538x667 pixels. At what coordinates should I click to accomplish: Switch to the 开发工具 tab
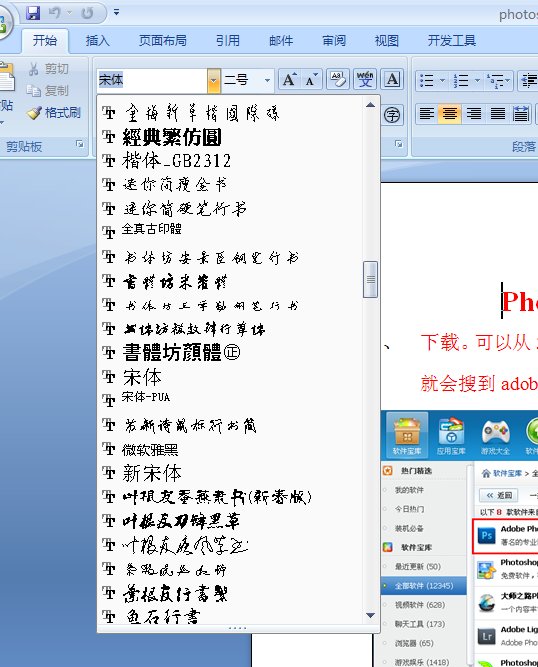[452, 40]
